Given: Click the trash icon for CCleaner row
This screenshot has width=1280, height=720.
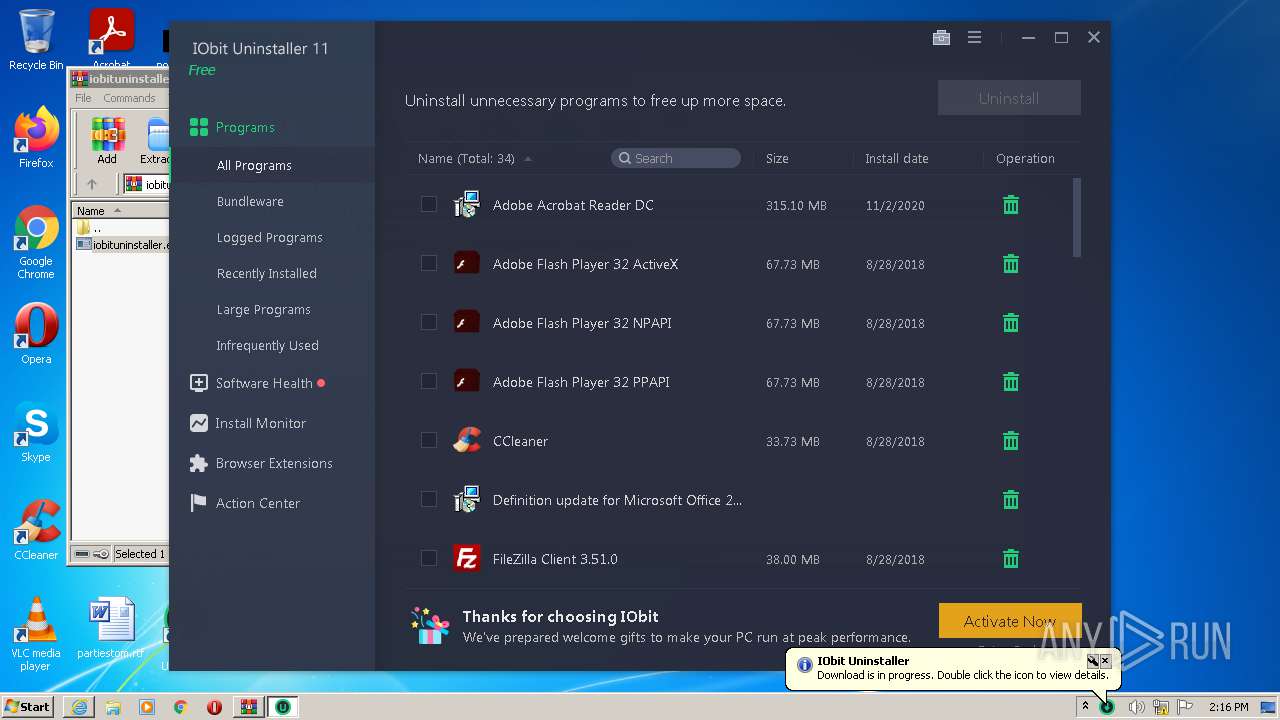Looking at the screenshot, I should [x=1011, y=441].
